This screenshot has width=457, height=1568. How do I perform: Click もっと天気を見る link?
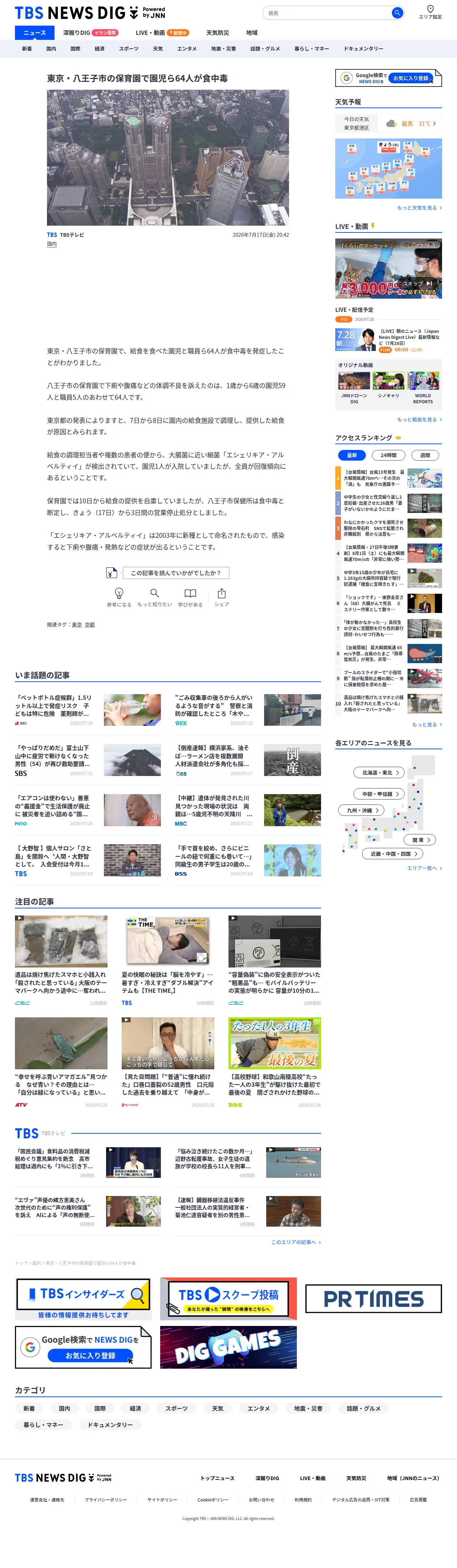419,208
